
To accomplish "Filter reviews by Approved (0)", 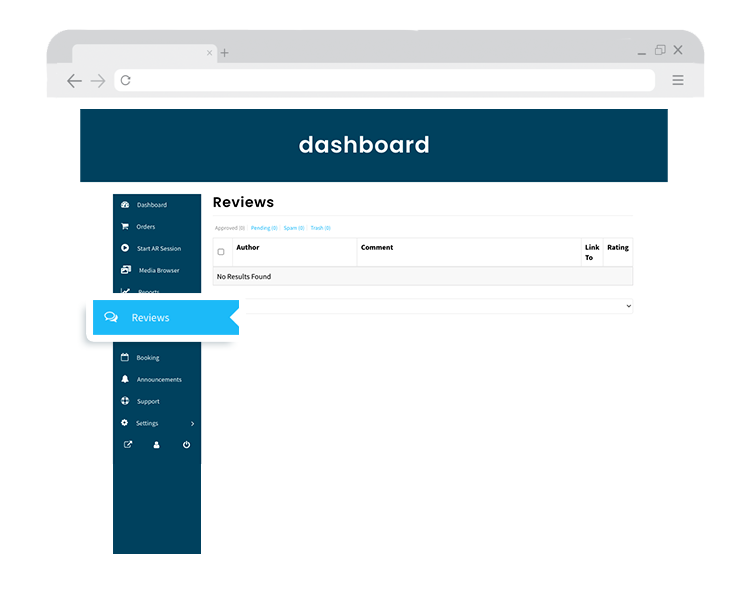I will coord(229,228).
